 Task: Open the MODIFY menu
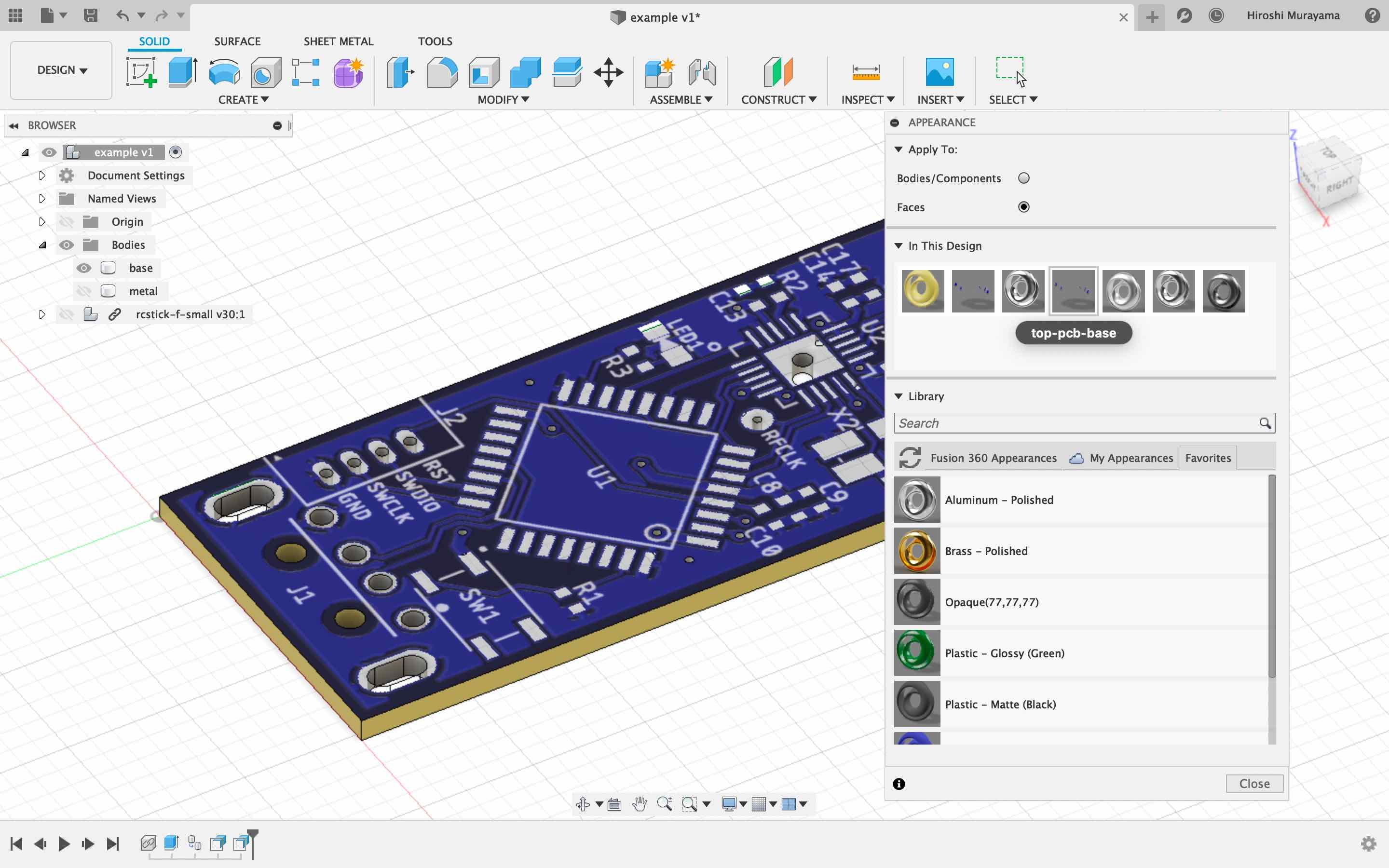pos(503,99)
